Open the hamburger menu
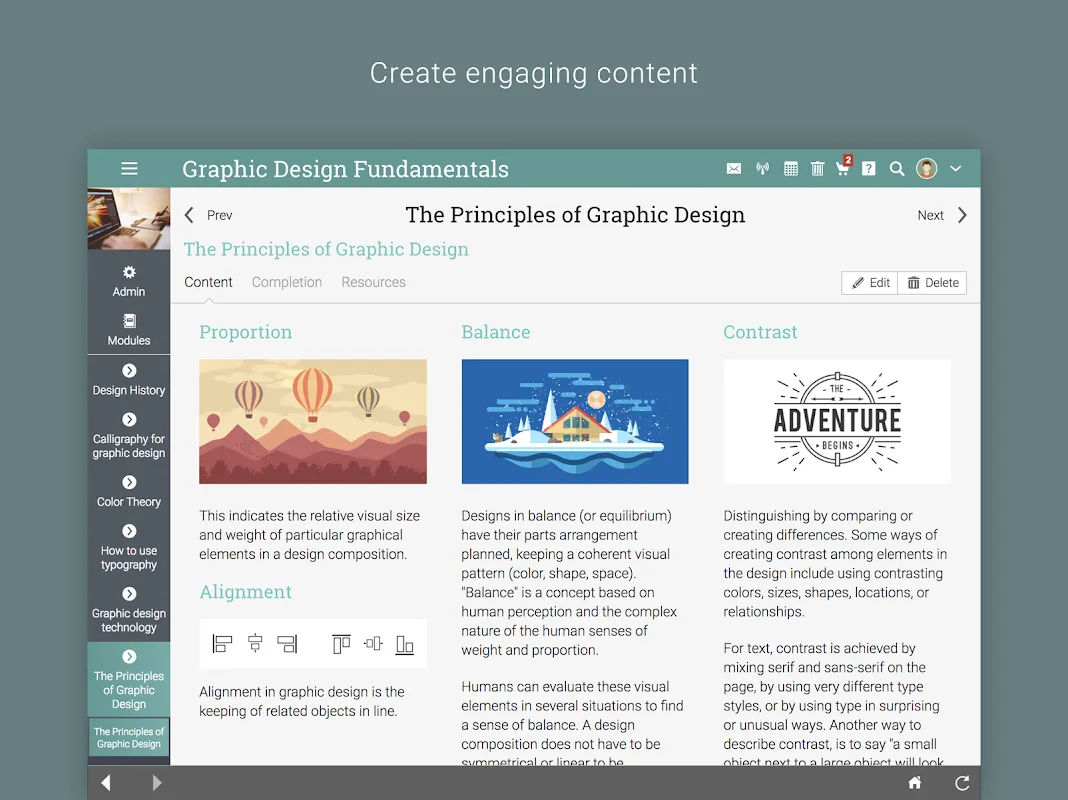 tap(129, 169)
